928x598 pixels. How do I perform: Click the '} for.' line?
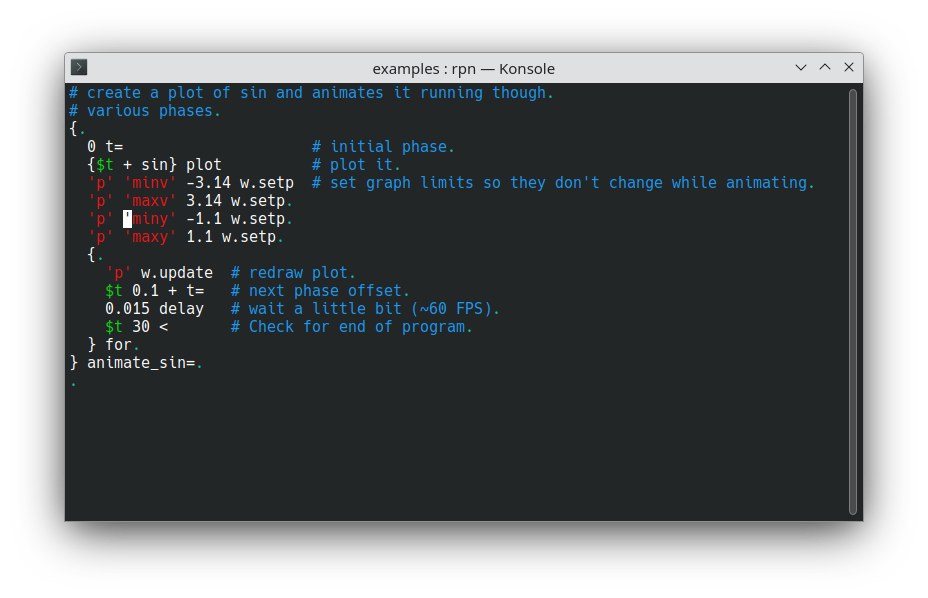113,345
